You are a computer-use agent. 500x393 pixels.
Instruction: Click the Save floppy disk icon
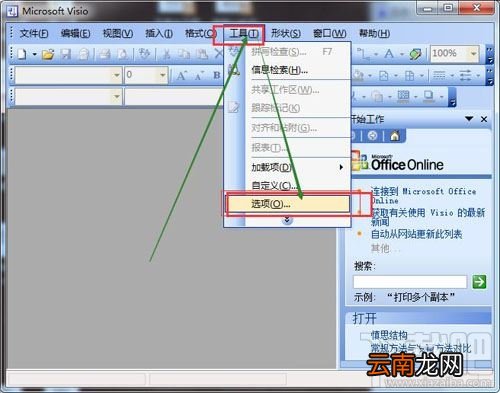pos(66,54)
